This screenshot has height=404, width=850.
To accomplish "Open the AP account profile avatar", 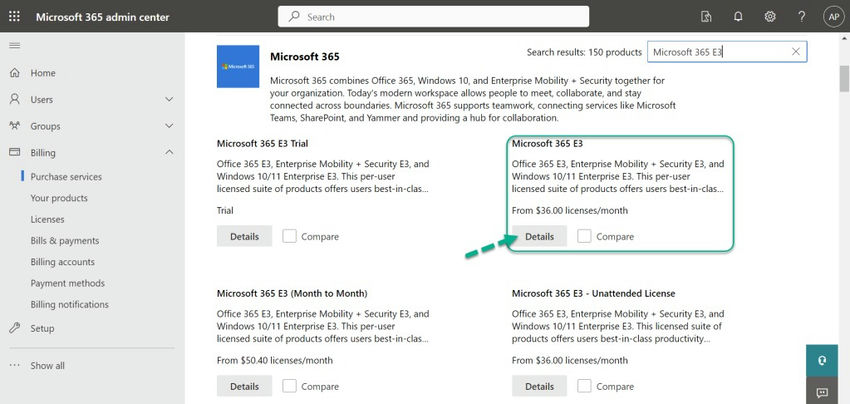I will (x=832, y=17).
